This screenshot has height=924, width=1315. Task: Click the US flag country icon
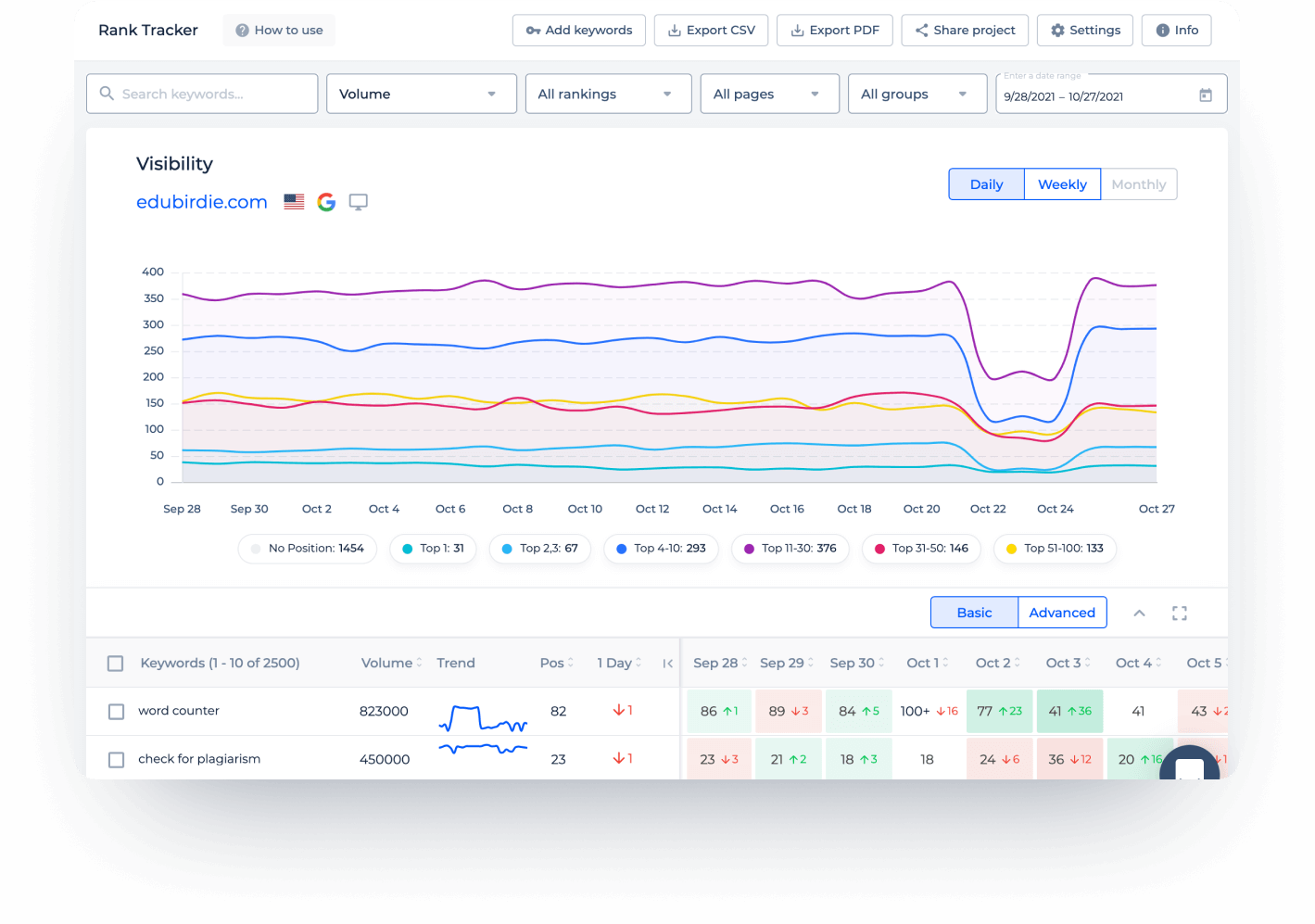tap(294, 202)
